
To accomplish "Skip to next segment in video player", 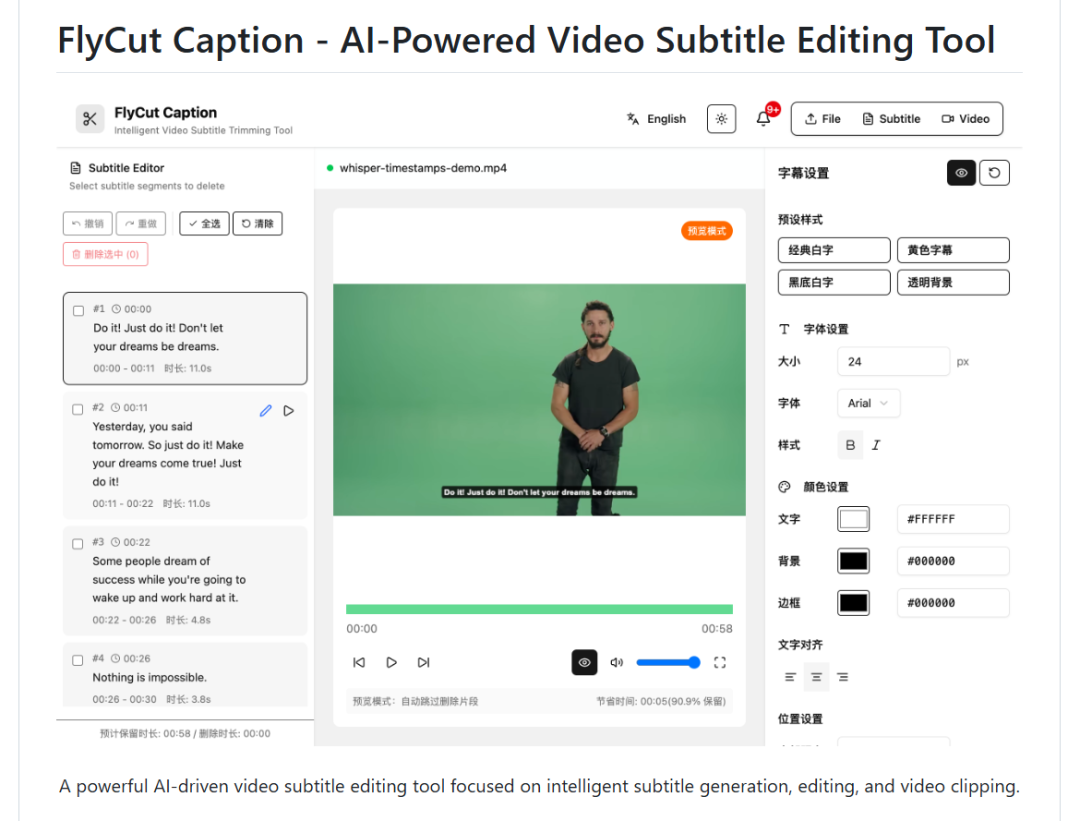I will [423, 662].
